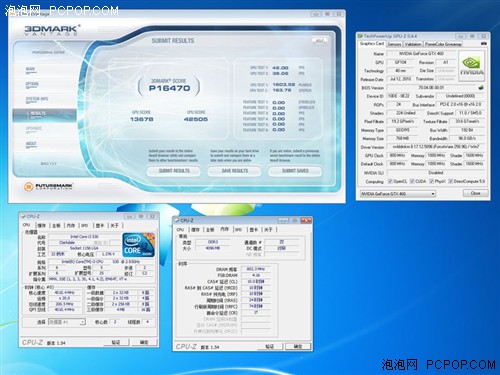Screen dimensions: 500x375
Task: Click the Intel Core i3 logo in CPU-Z
Action: tap(139, 245)
